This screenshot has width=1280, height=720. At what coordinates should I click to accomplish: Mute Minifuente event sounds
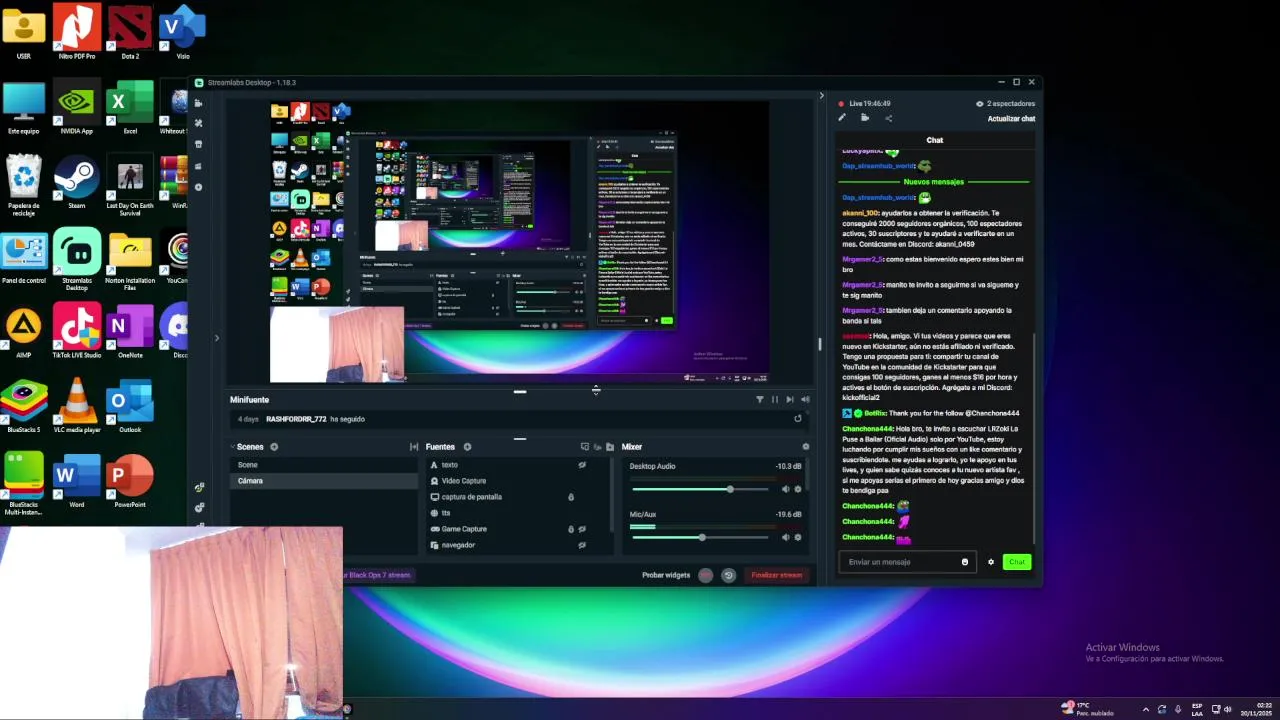[805, 400]
